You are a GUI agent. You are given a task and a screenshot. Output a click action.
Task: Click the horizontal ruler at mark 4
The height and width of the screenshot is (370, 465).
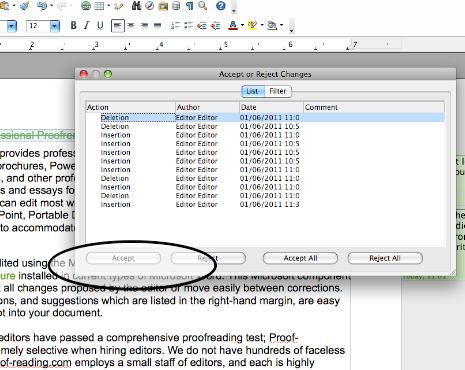point(161,44)
